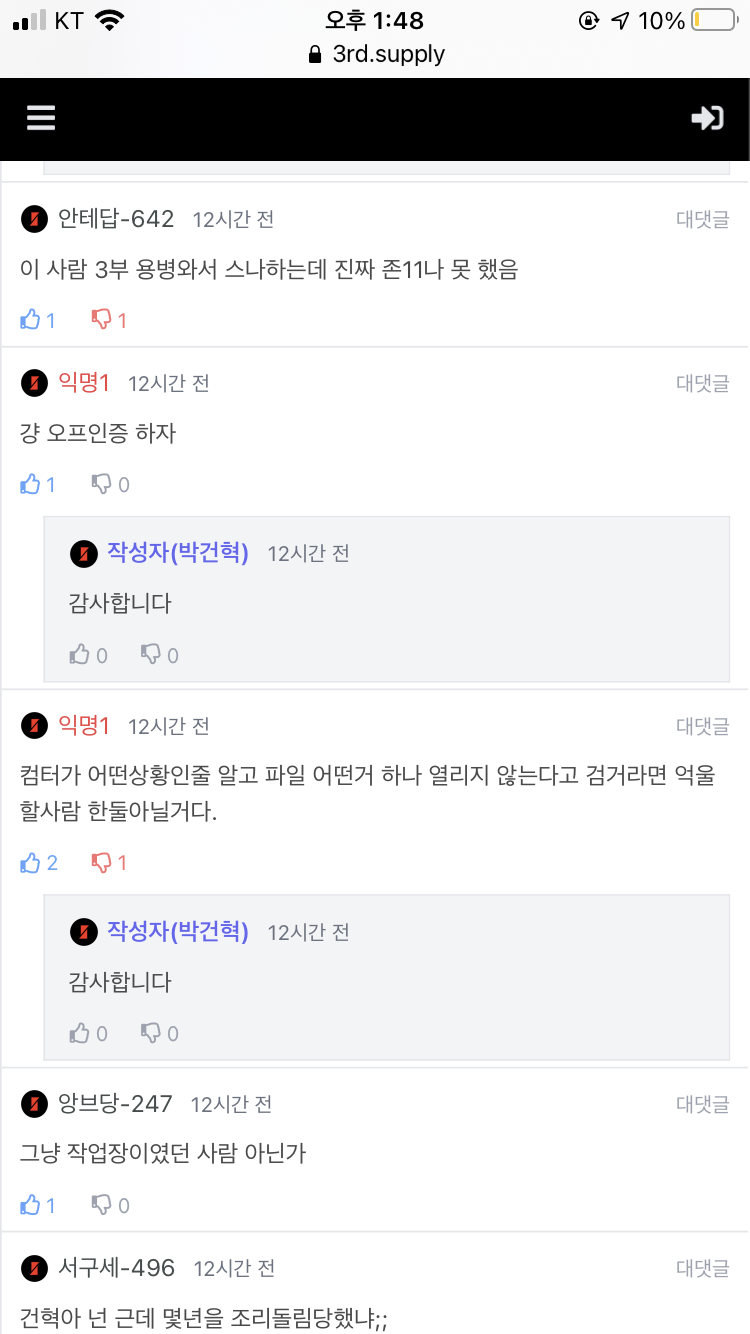
Task: Like the first 작성자(박건혁) reply
Action: (x=81, y=655)
